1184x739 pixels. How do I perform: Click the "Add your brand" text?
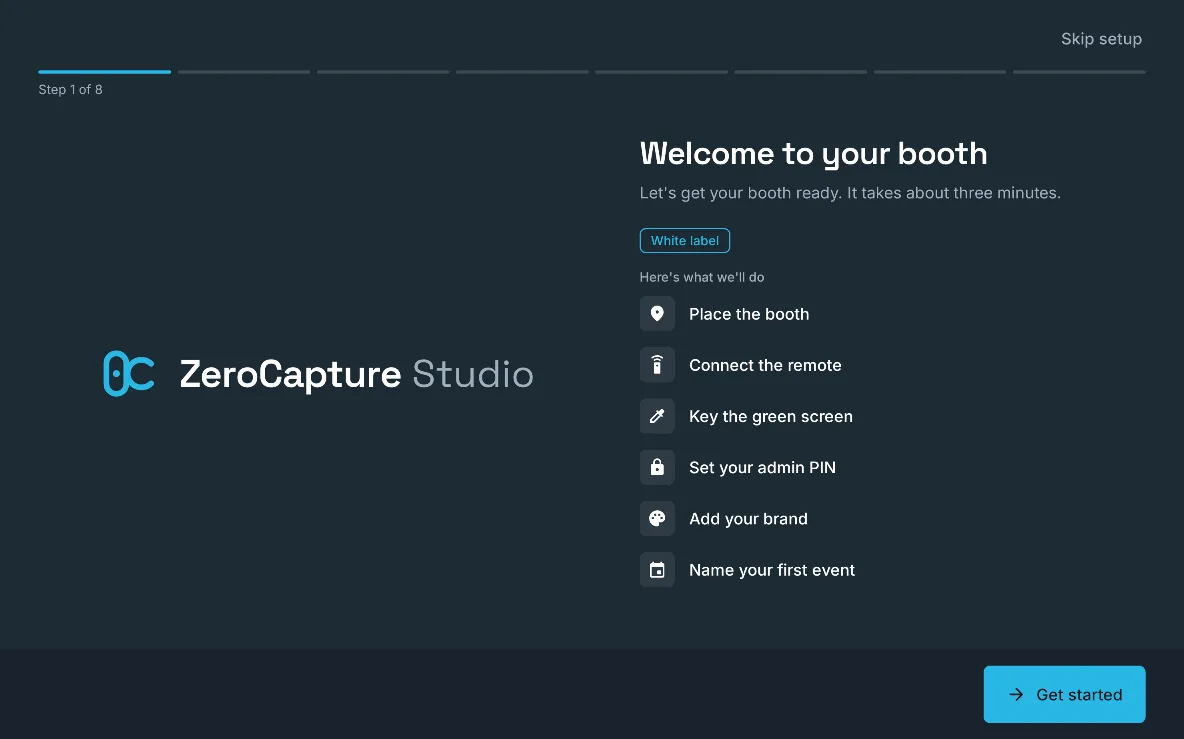tap(748, 519)
